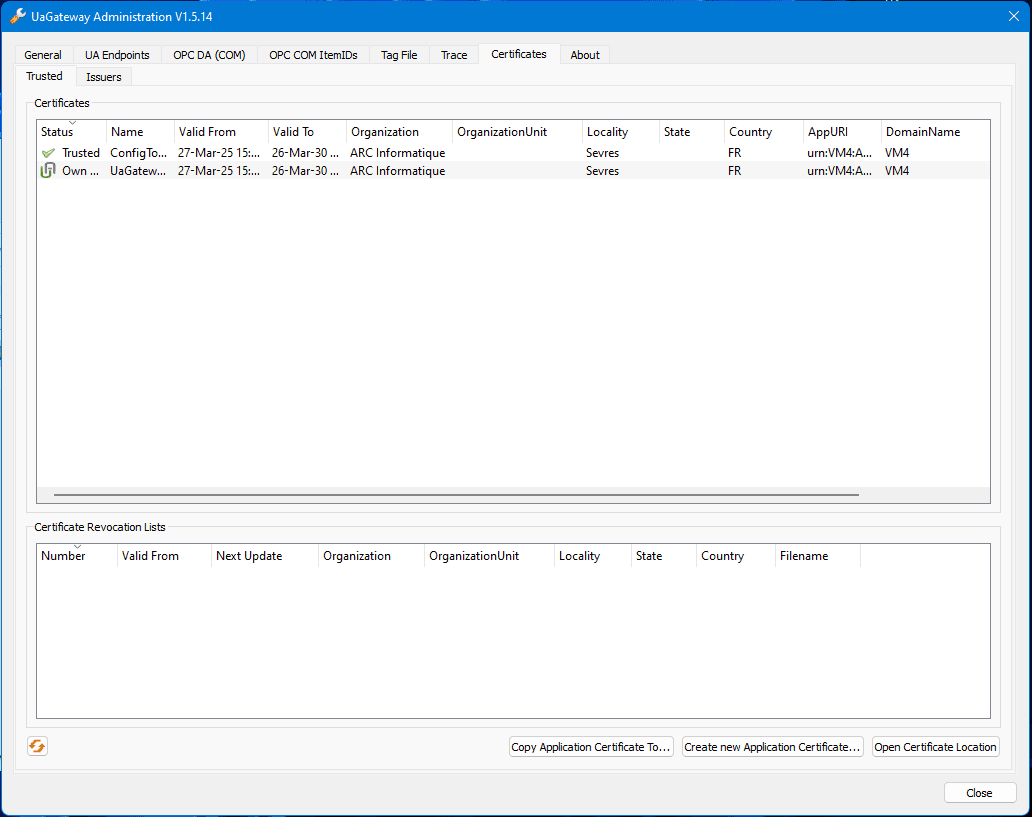Select the UaGatew... certificate name cell
Screen dimensions: 1032x817
(x=138, y=171)
